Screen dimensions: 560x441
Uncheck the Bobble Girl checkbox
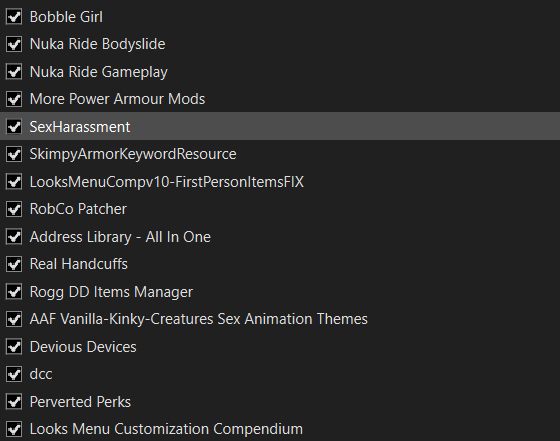14,17
